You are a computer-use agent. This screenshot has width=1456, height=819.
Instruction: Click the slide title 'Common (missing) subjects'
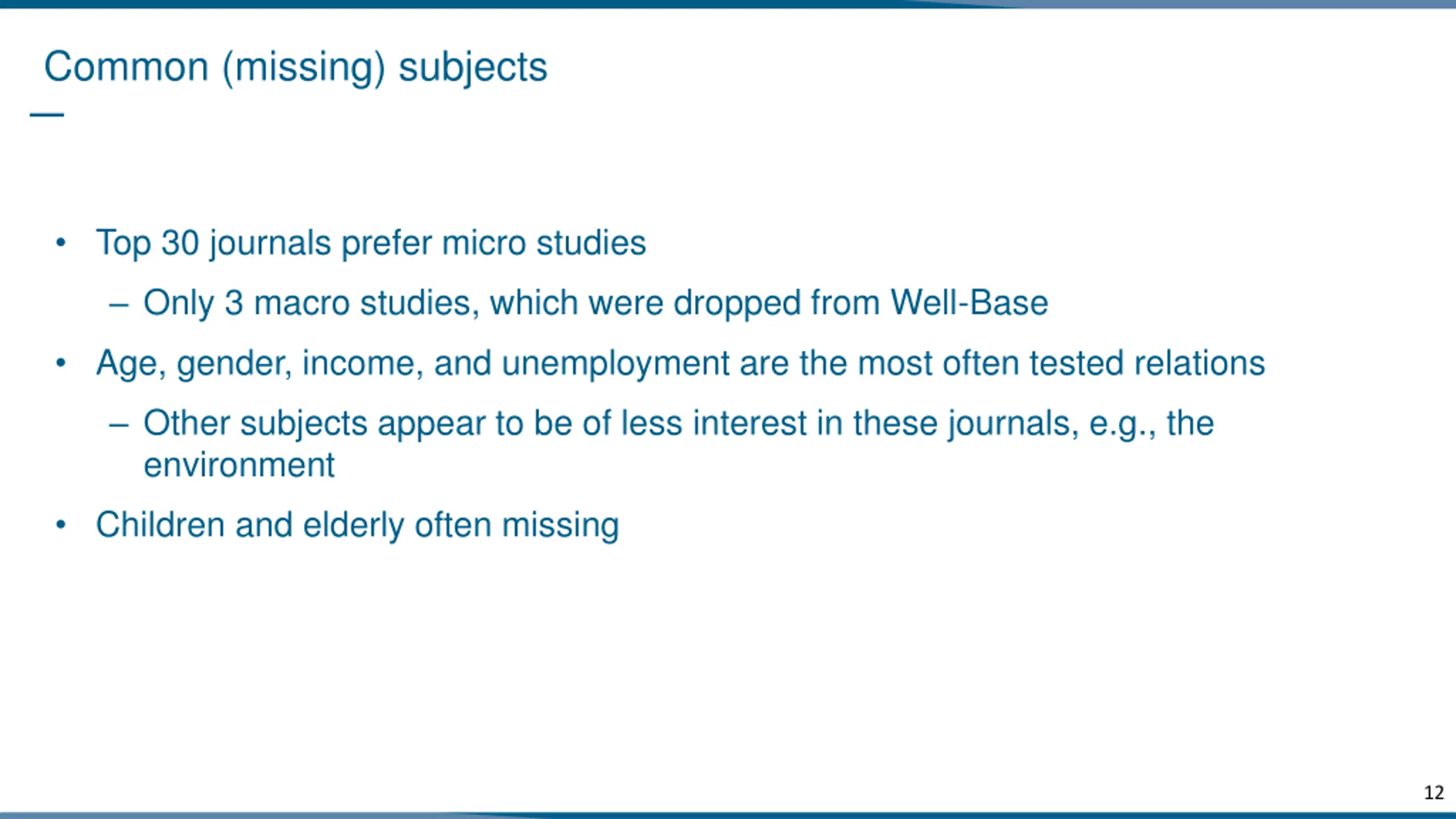pos(296,67)
